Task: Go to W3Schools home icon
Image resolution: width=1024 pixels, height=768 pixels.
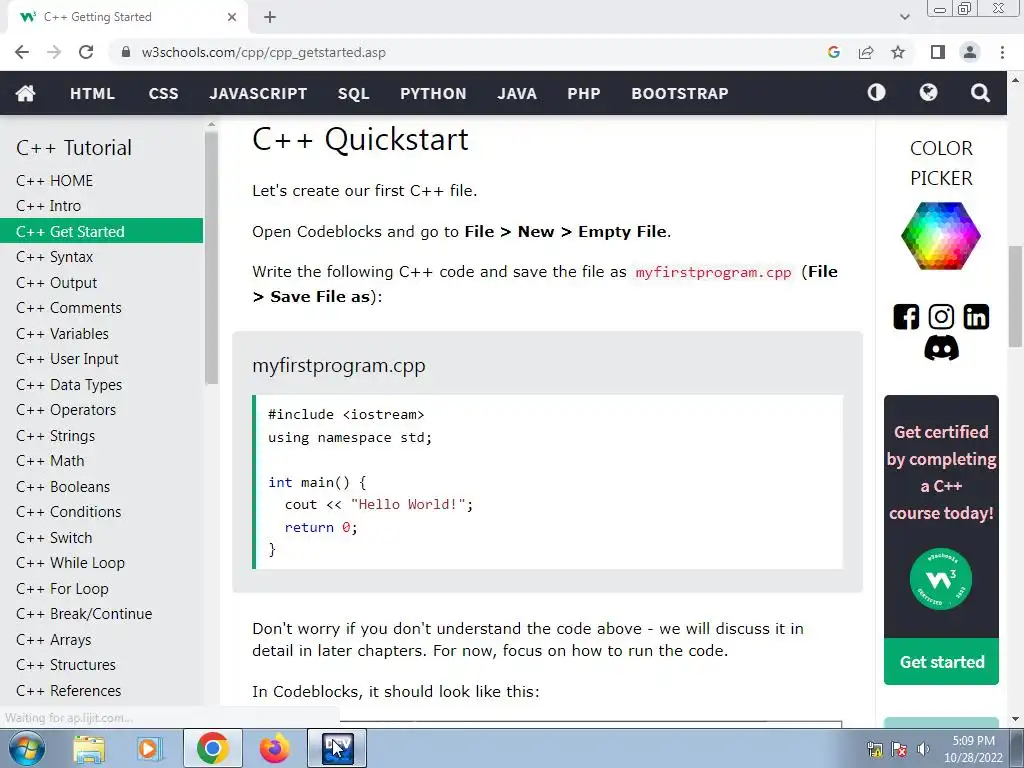Action: (25, 93)
